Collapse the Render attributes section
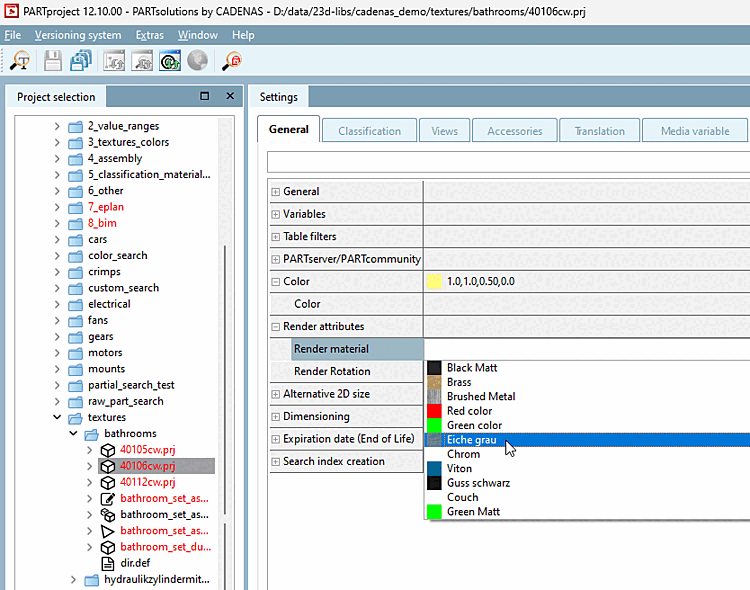750x590 pixels. coord(275,327)
